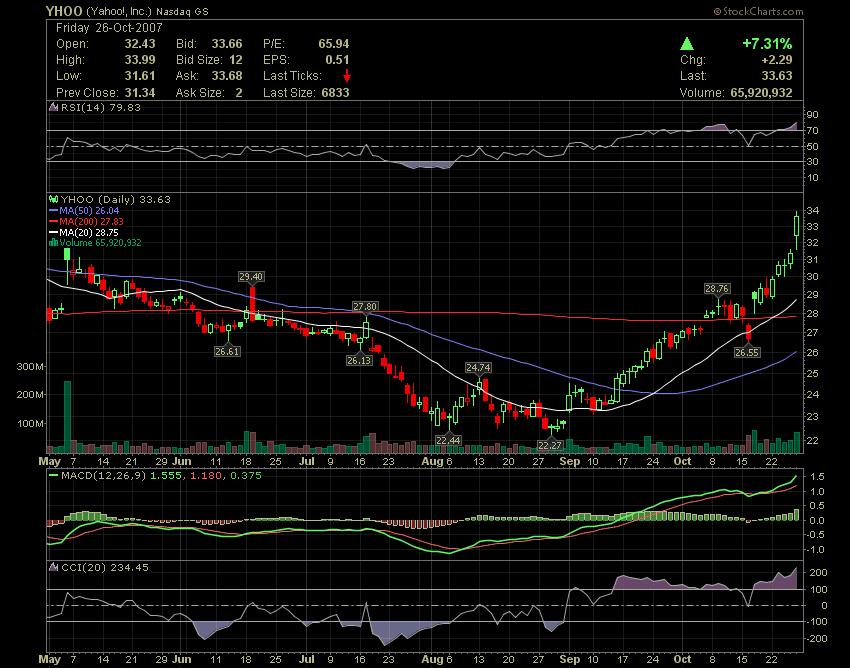Click the green MACD legend line marker
Viewport: 850px width, 668px height.
coord(53,475)
